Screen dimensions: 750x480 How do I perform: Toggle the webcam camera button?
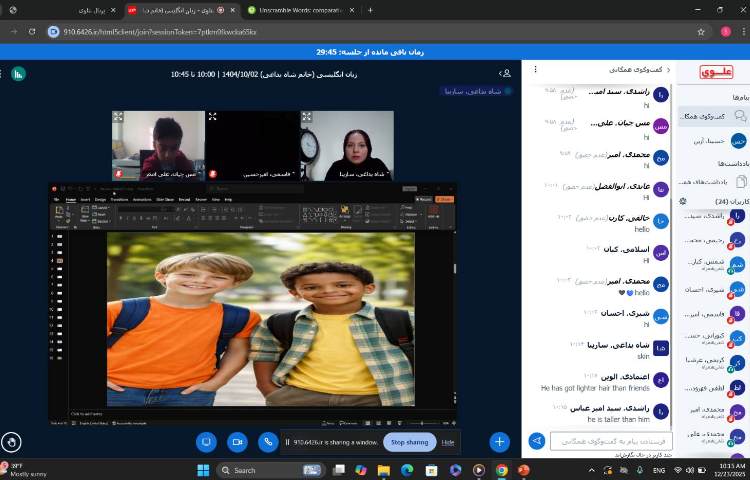coord(238,441)
